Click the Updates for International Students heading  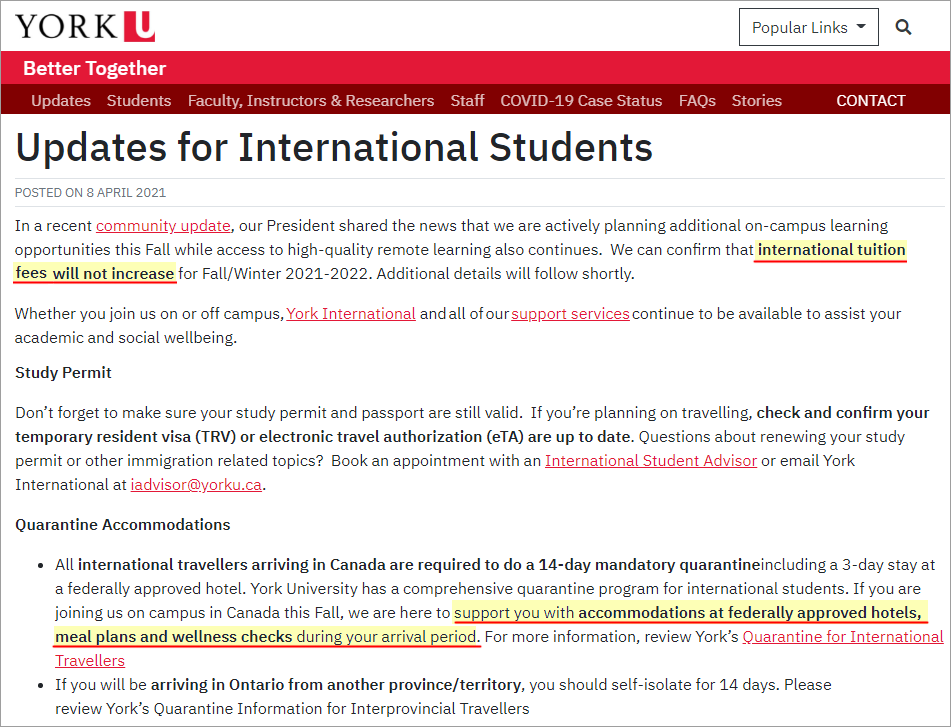[334, 147]
